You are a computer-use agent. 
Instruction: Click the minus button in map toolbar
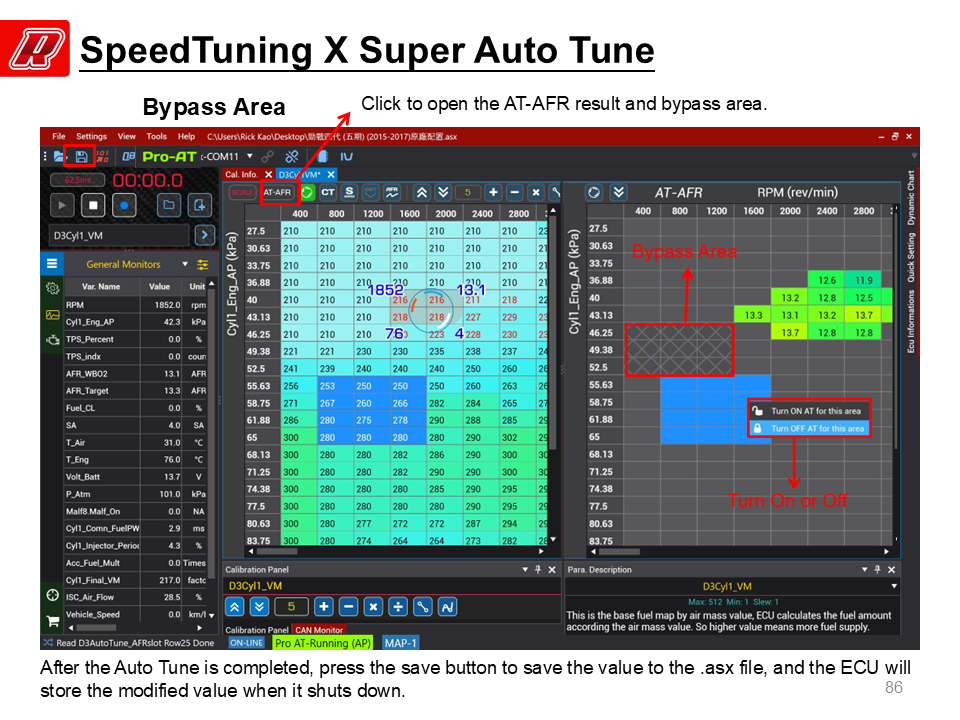click(x=515, y=193)
